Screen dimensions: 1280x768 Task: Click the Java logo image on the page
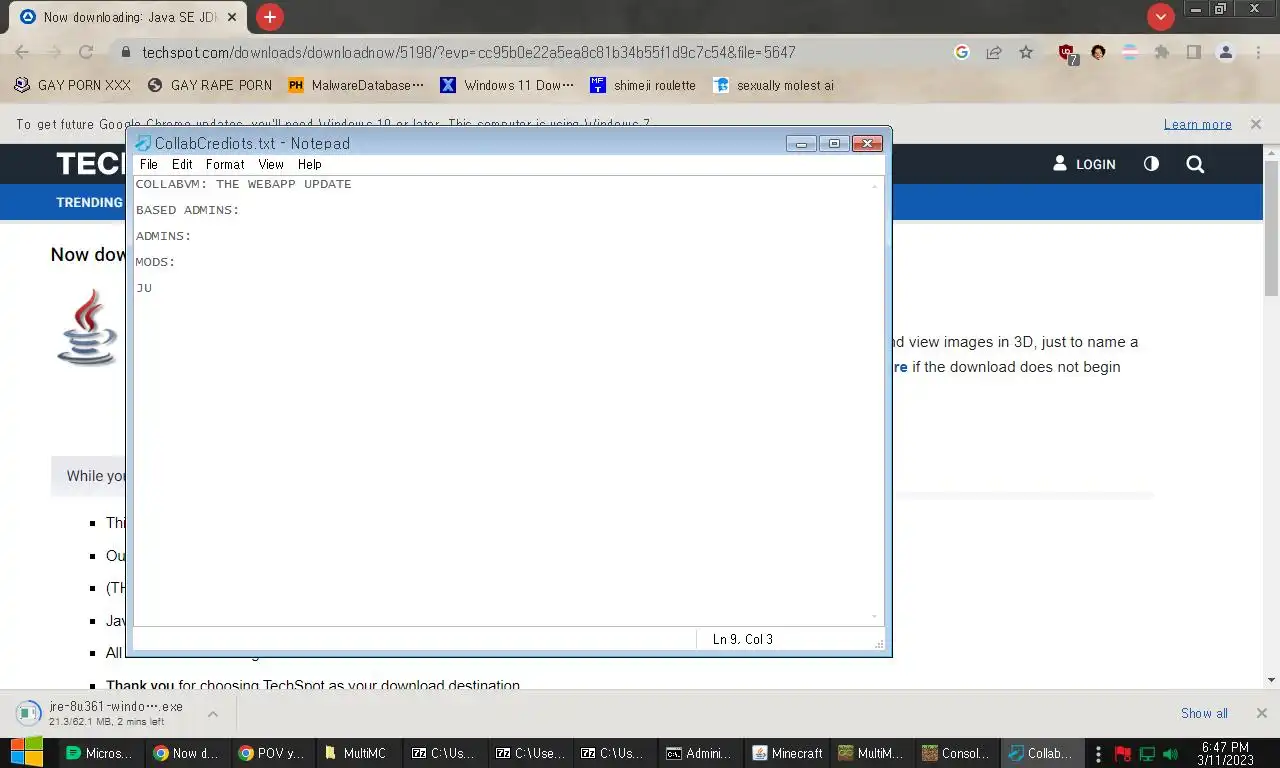[87, 327]
